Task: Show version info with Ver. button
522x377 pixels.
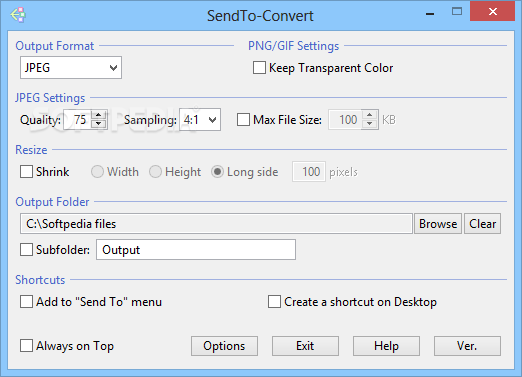Action: coord(467,346)
